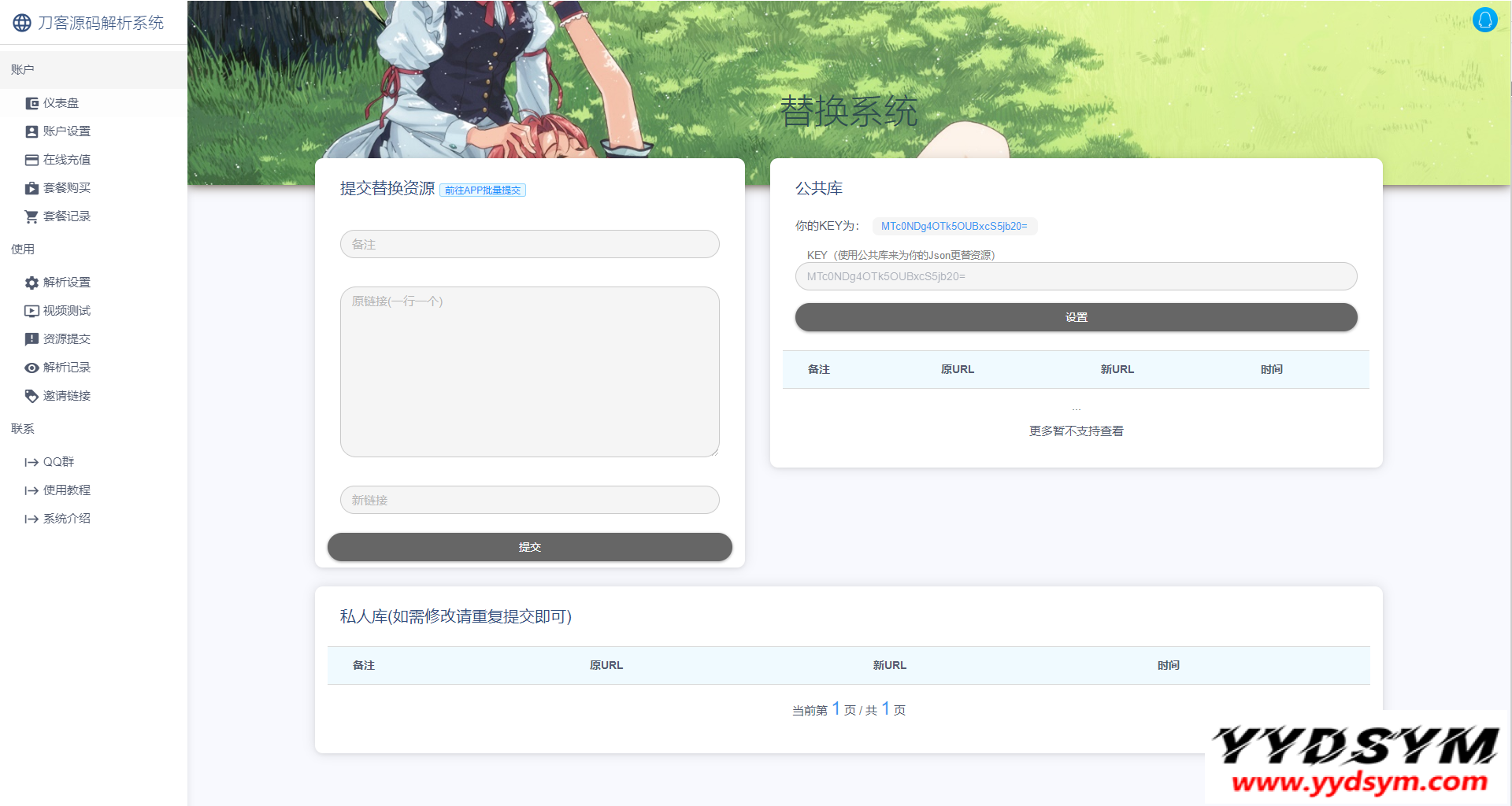
Task: Click the MTc0NDg4OTk5OUBxcS5jb20= key badge
Action: point(954,227)
